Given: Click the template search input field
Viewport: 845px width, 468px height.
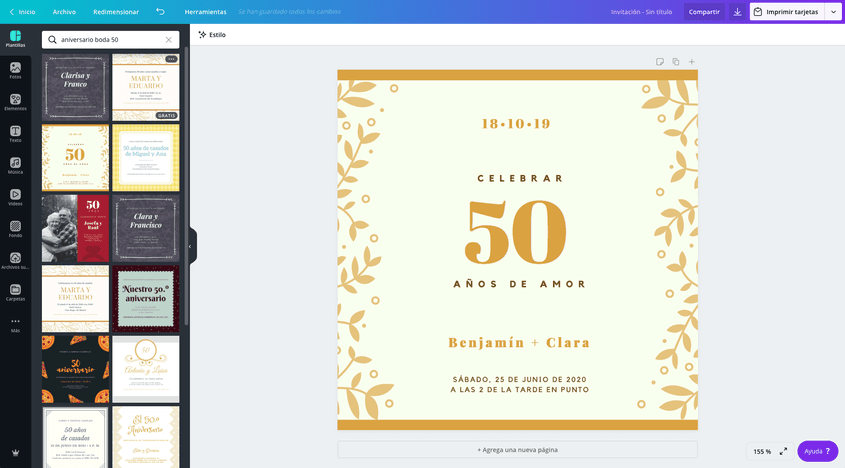Looking at the screenshot, I should (x=110, y=40).
